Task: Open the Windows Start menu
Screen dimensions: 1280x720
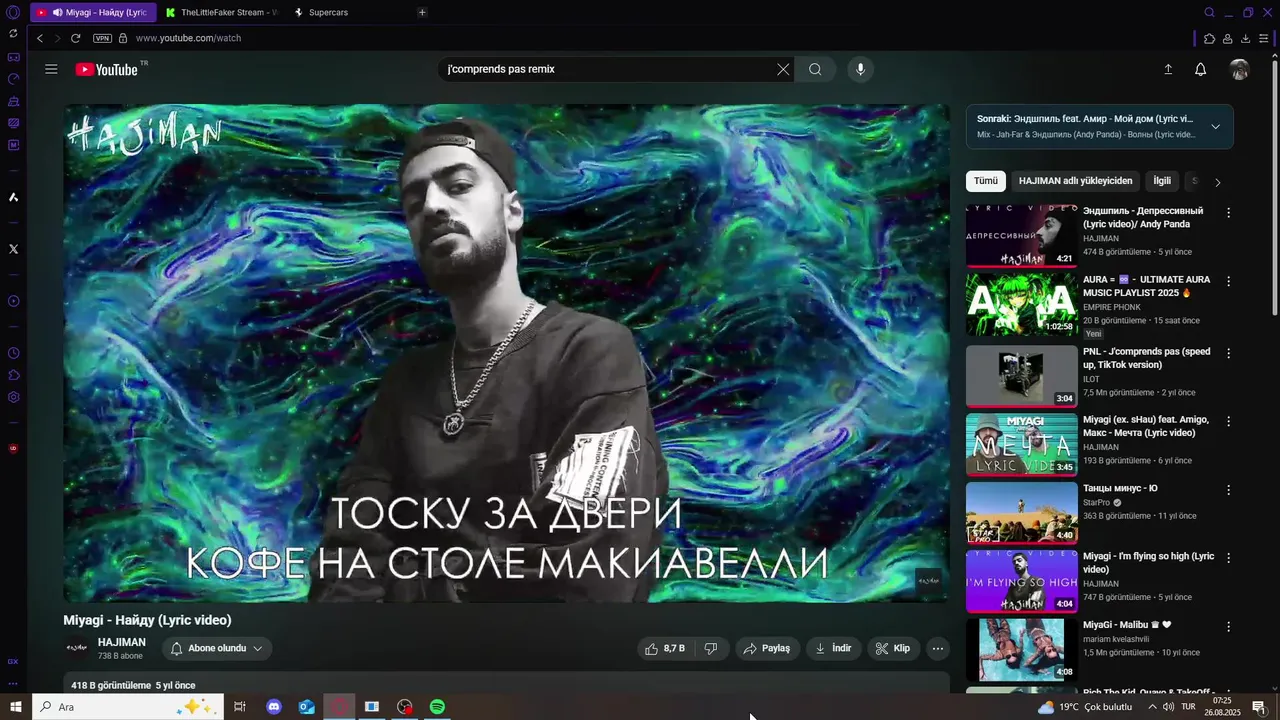Action: 15,707
